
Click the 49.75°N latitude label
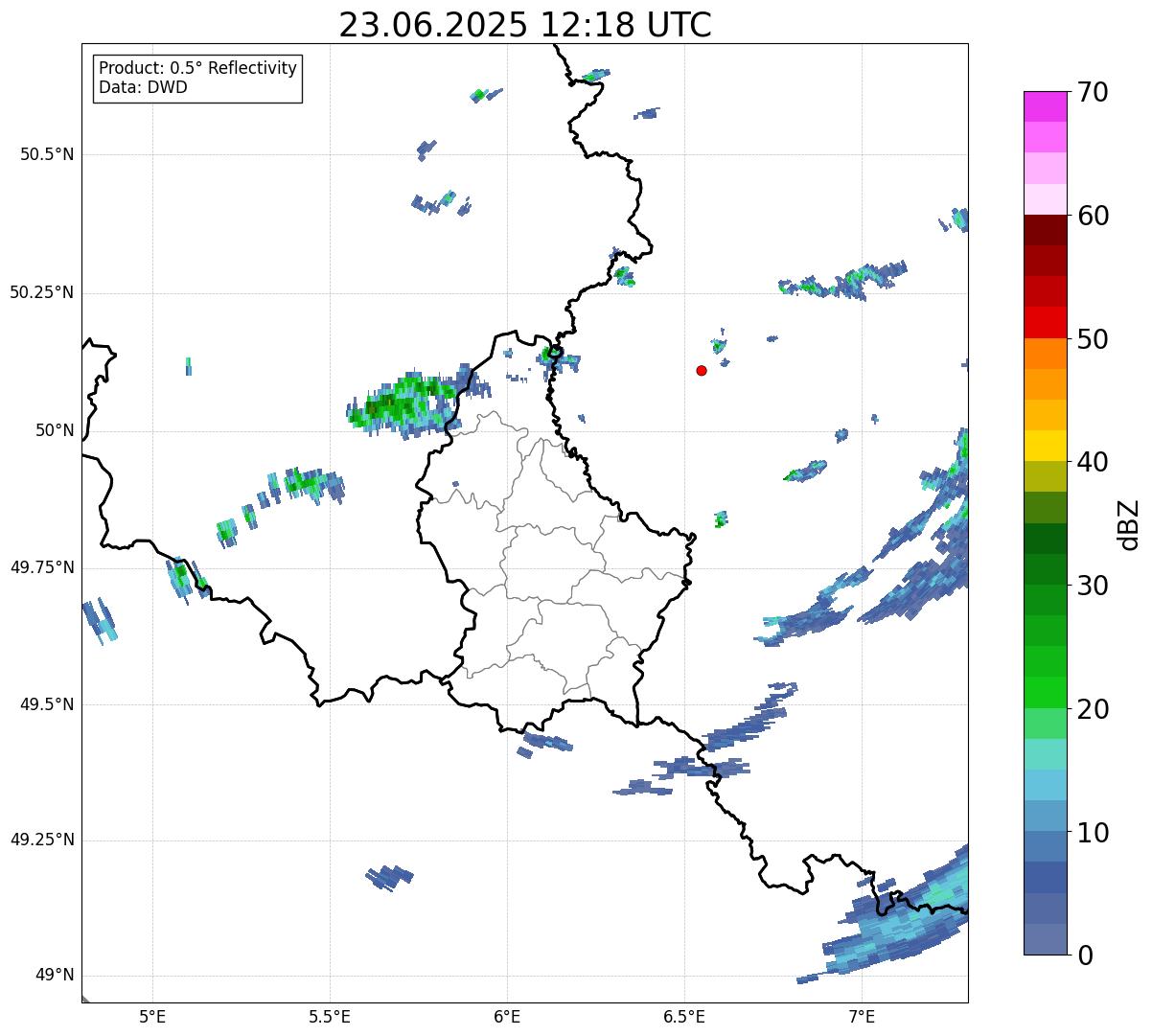point(42,567)
